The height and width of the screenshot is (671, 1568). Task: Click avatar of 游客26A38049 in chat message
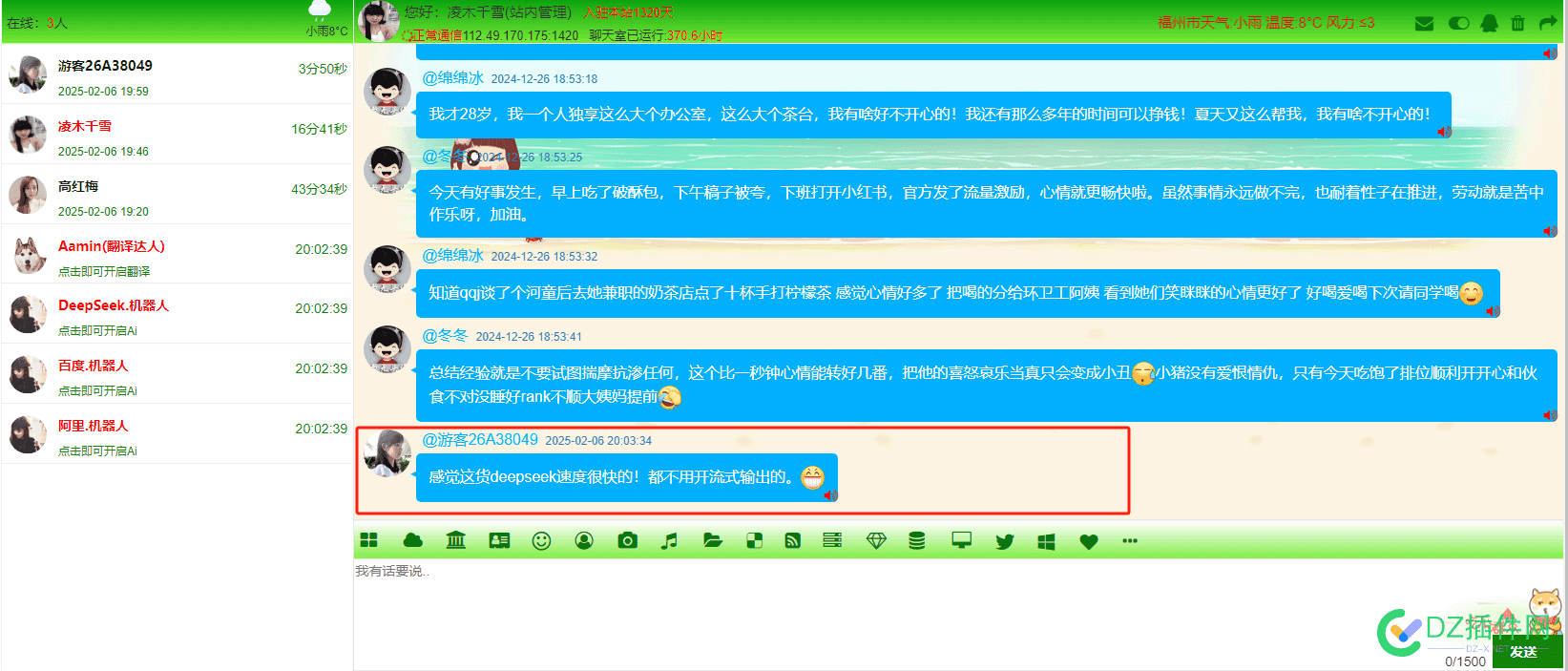(387, 452)
